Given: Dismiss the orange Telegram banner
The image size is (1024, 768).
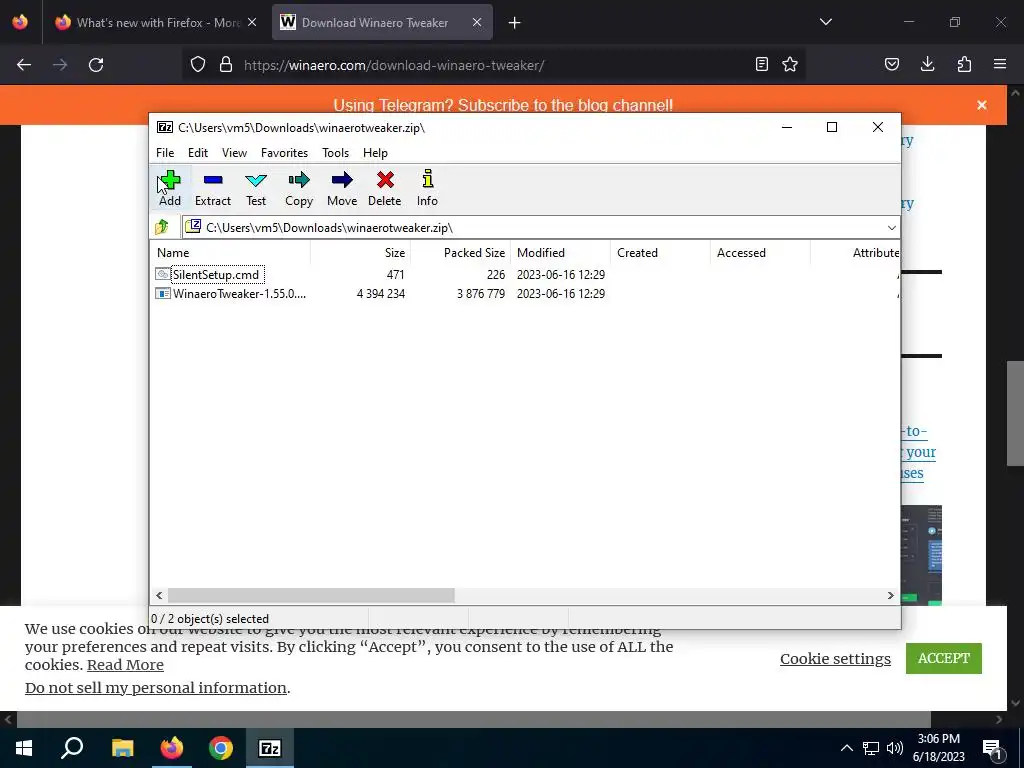Looking at the screenshot, I should point(982,105).
